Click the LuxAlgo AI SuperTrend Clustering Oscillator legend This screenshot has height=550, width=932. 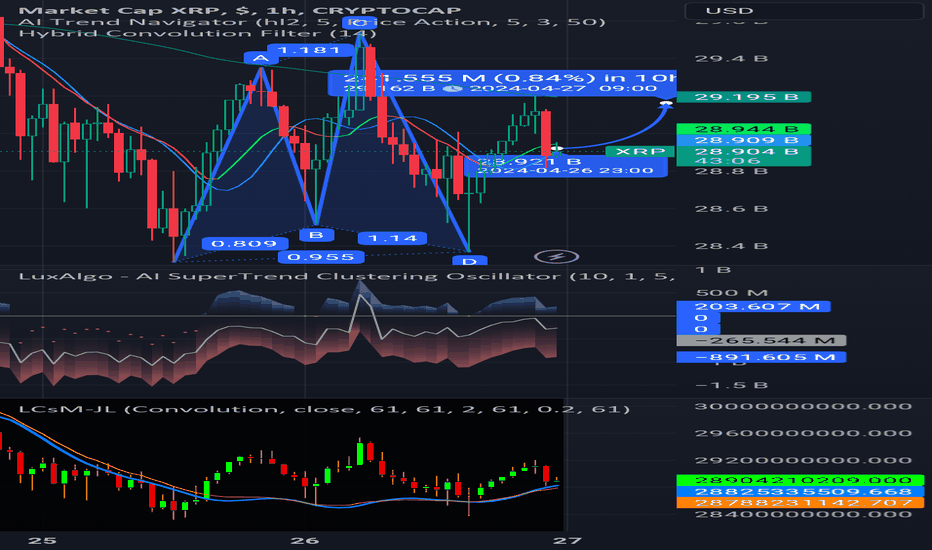[347, 276]
